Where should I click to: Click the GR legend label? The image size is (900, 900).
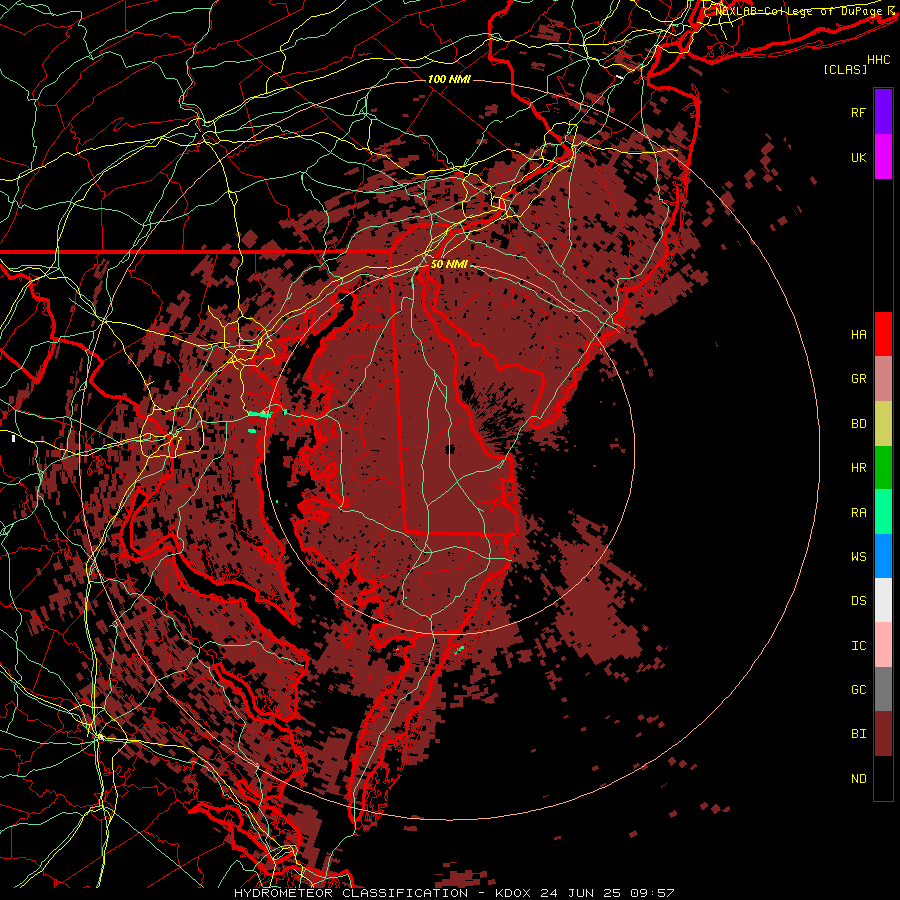(x=859, y=379)
